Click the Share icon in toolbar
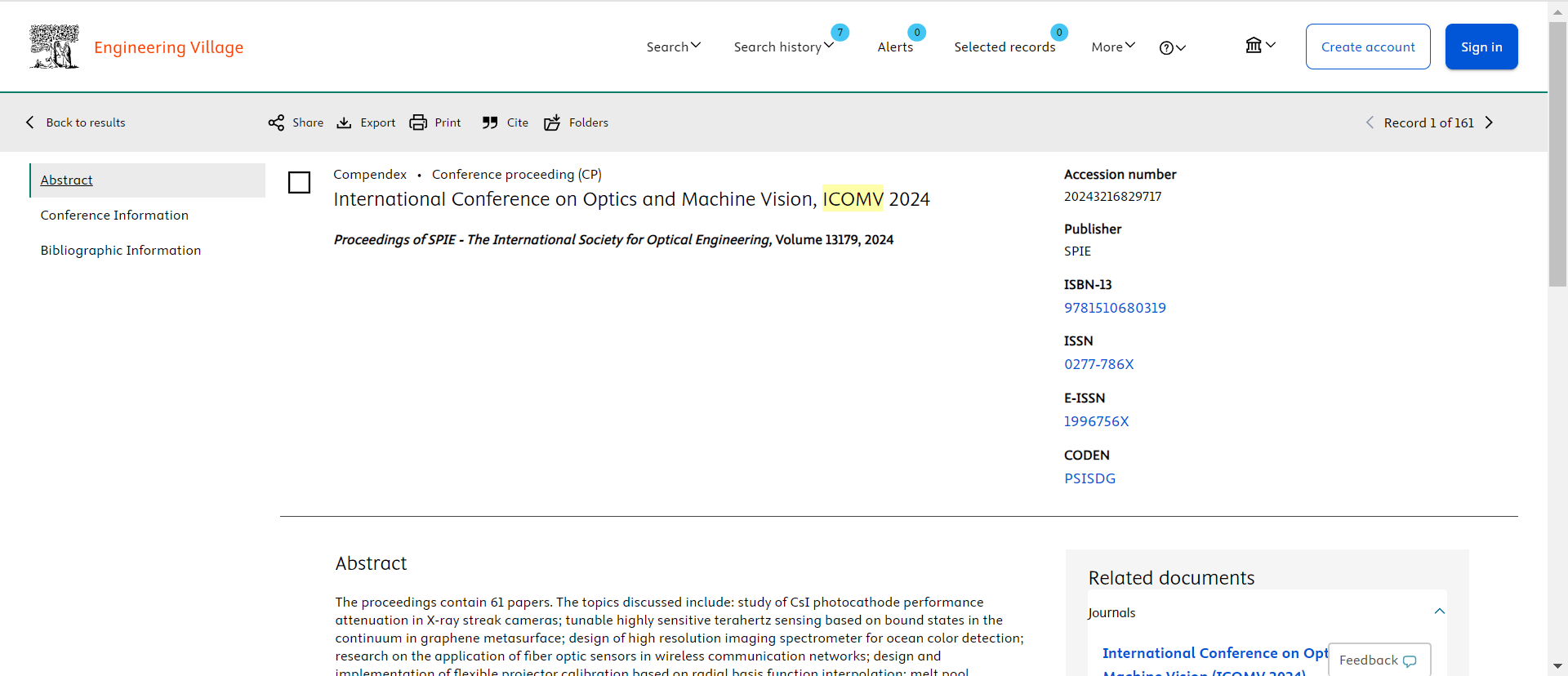 (x=276, y=122)
